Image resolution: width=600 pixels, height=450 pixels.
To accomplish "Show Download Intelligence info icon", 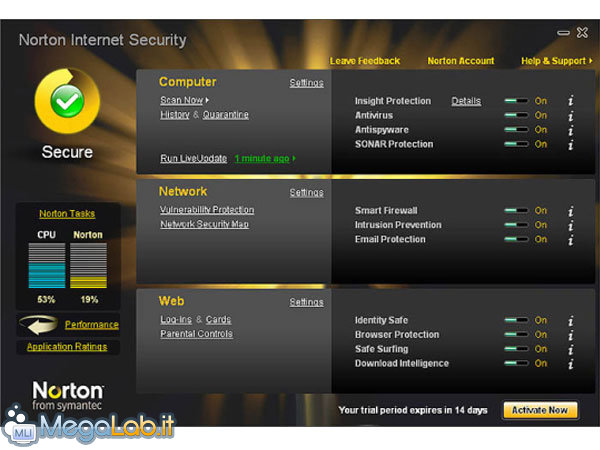I will (571, 364).
